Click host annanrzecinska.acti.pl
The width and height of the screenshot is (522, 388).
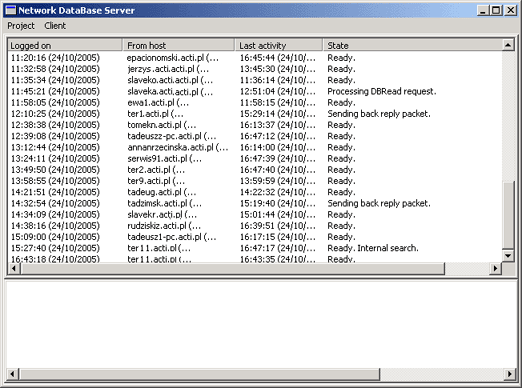tap(178, 147)
